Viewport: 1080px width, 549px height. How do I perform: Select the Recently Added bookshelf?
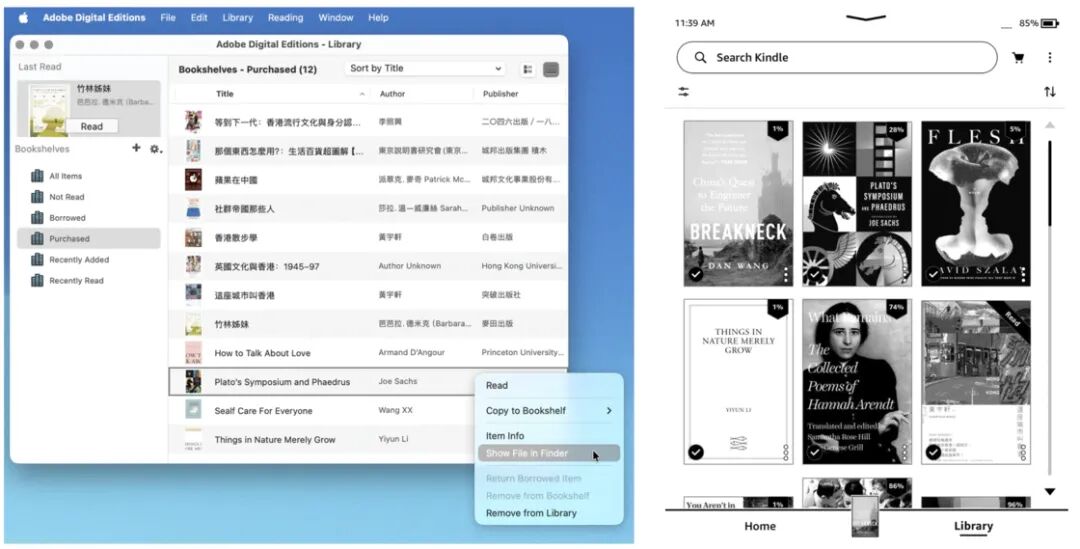coord(88,260)
